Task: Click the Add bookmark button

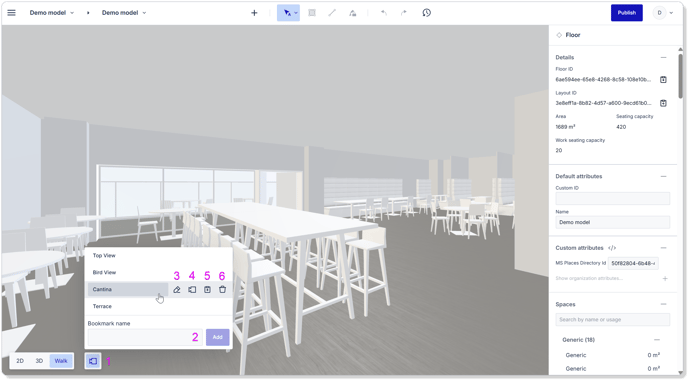Action: (218, 337)
